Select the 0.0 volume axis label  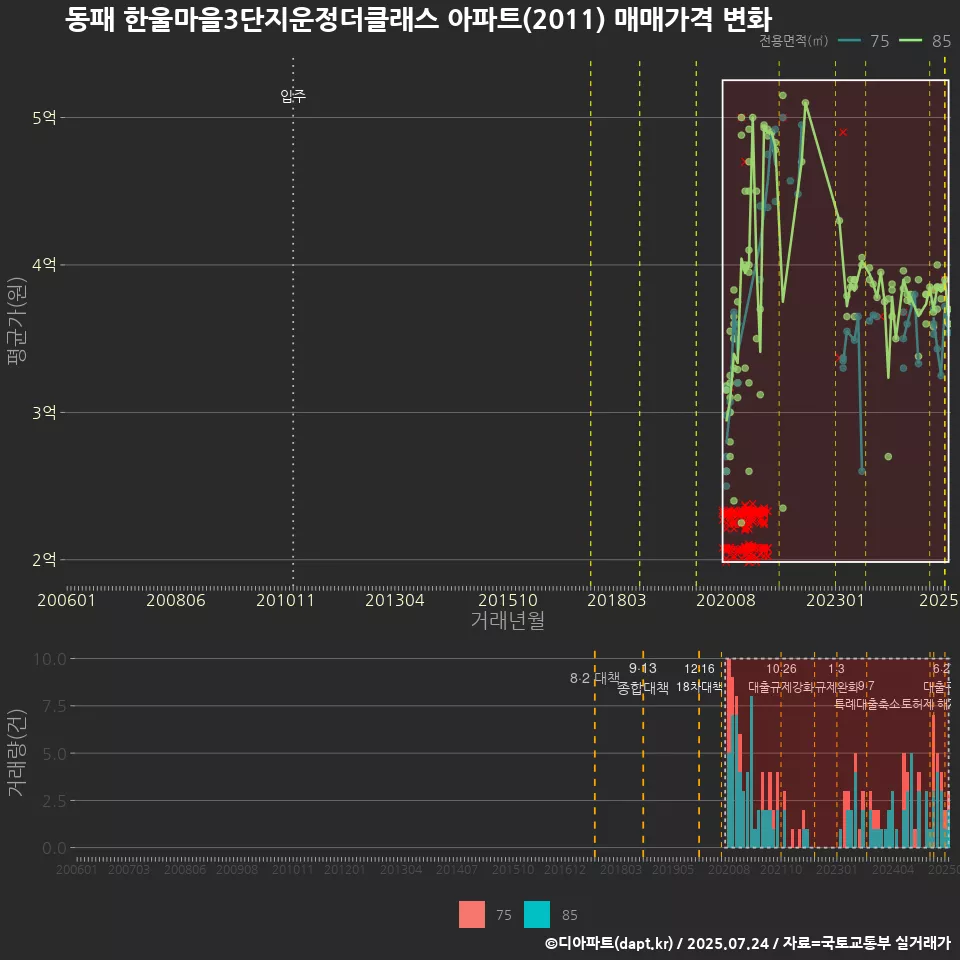click(54, 848)
